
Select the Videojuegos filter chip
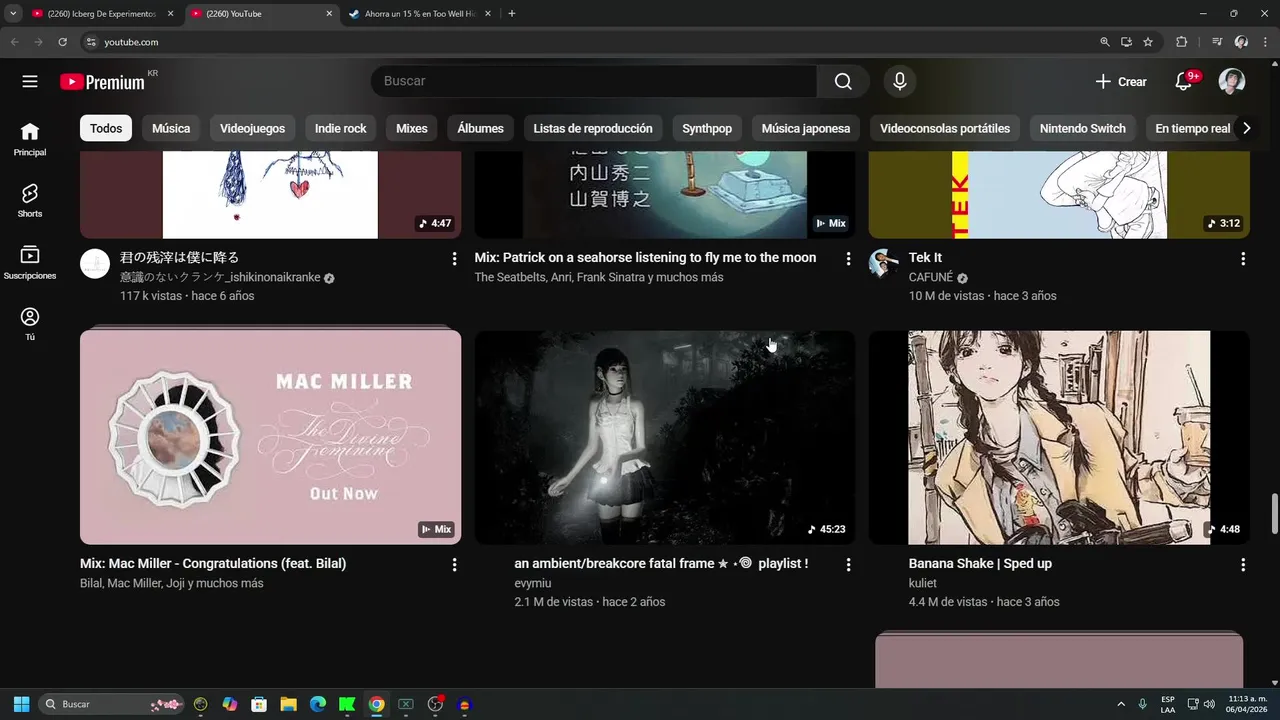252,128
